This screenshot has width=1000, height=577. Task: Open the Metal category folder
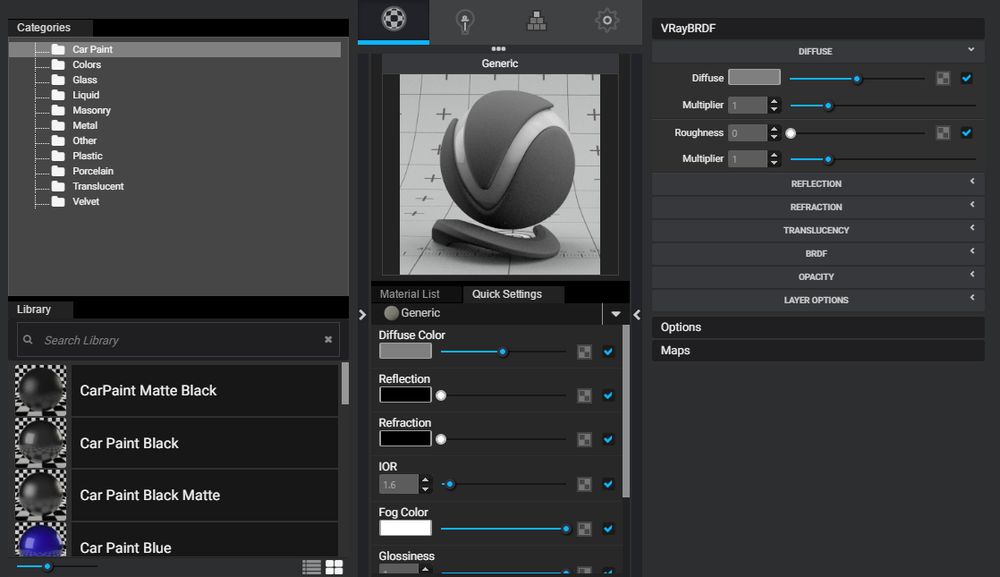pos(85,125)
